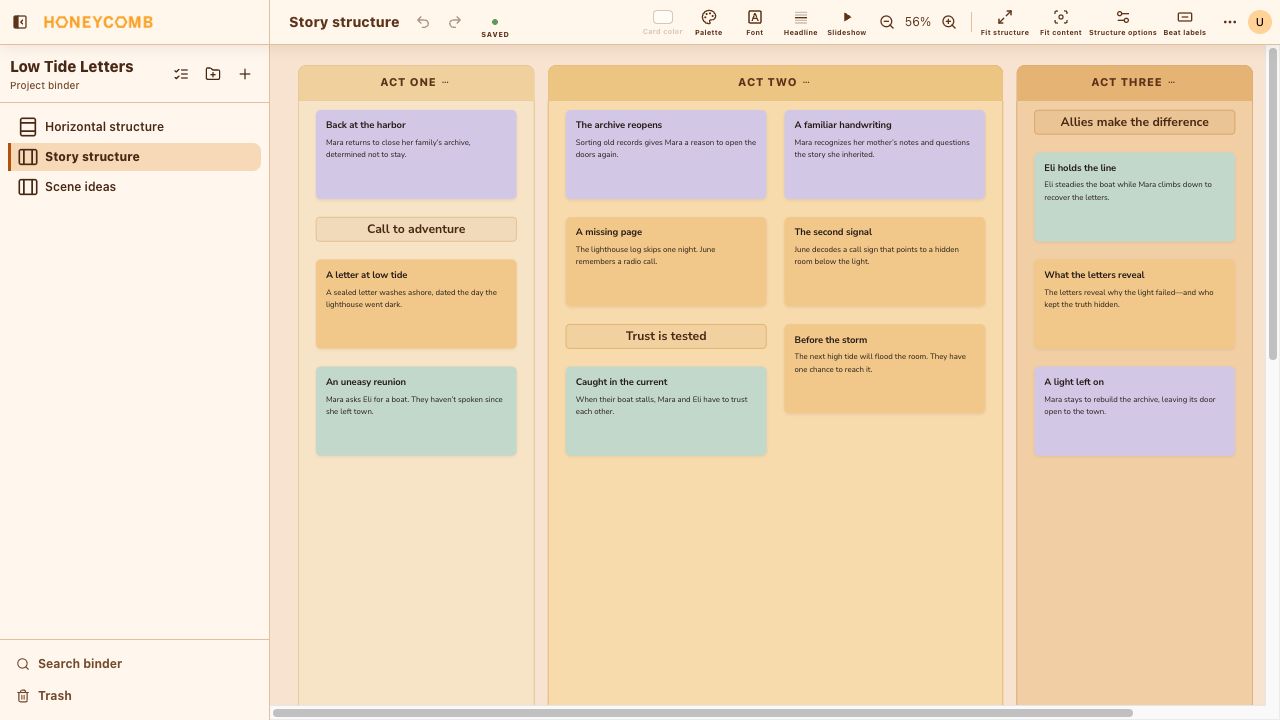1280x720 pixels.
Task: Toggle the Headline option
Action: tap(800, 22)
